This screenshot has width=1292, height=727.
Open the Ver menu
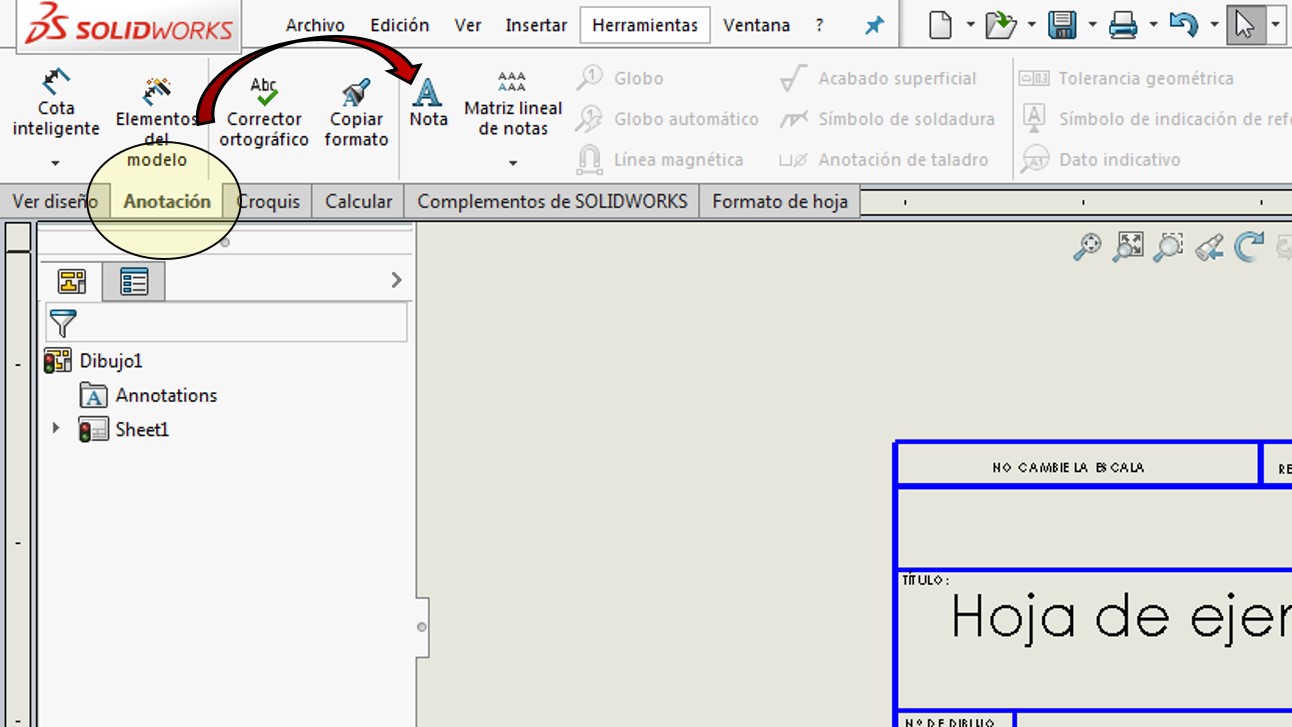coord(468,25)
